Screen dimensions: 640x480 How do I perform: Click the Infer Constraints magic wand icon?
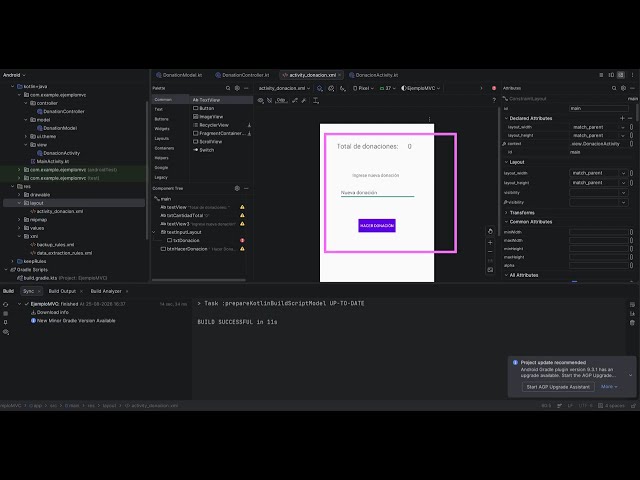click(304, 100)
